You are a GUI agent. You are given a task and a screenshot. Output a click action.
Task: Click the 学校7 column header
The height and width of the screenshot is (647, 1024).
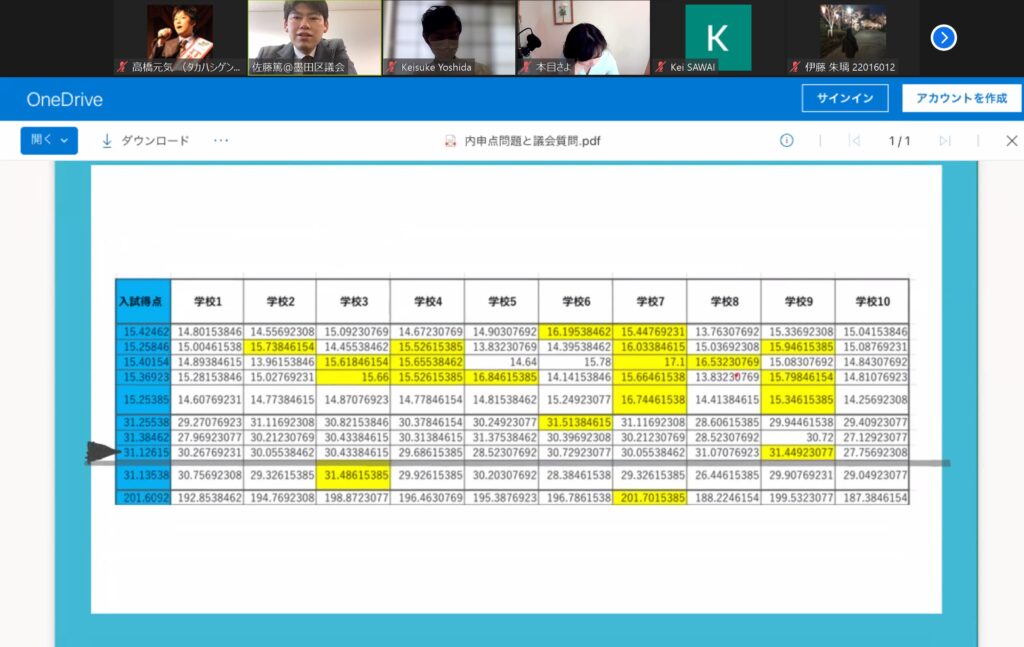click(649, 301)
